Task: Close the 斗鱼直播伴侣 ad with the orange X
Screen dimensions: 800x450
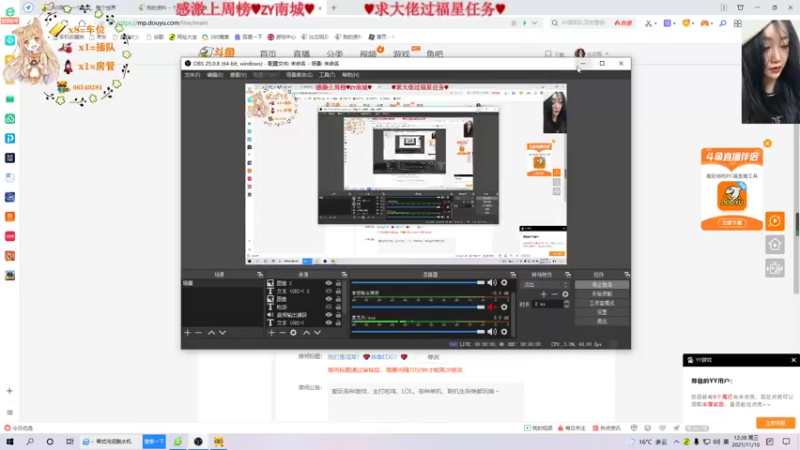Action: (x=767, y=143)
